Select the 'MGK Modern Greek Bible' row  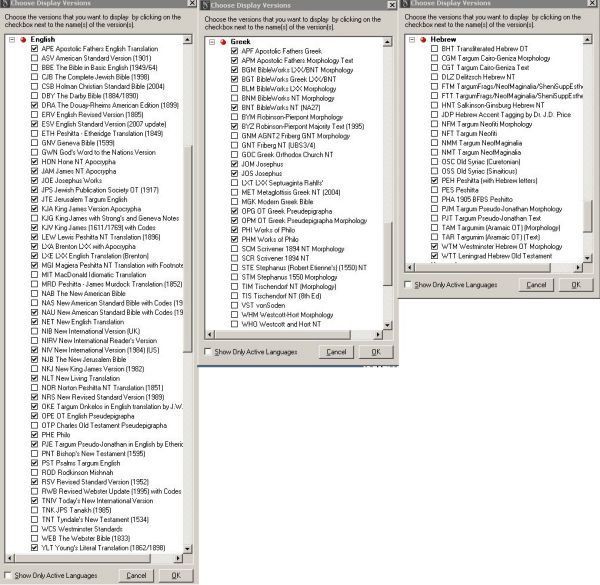click(277, 202)
